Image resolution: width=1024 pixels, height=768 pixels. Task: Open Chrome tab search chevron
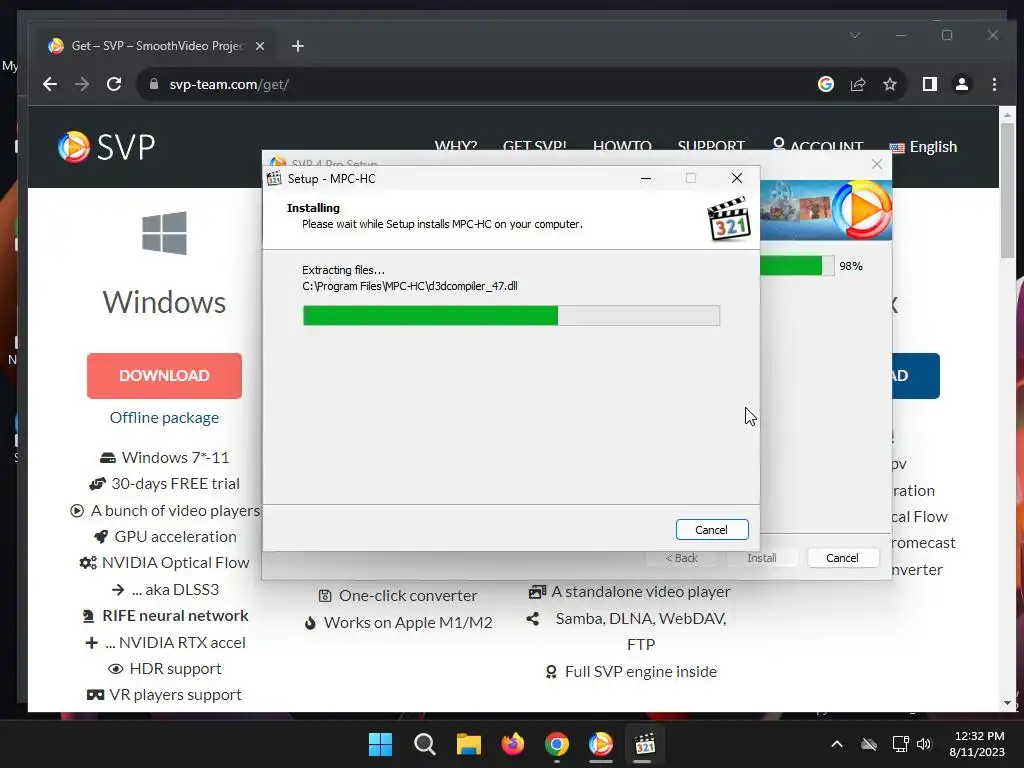[855, 35]
